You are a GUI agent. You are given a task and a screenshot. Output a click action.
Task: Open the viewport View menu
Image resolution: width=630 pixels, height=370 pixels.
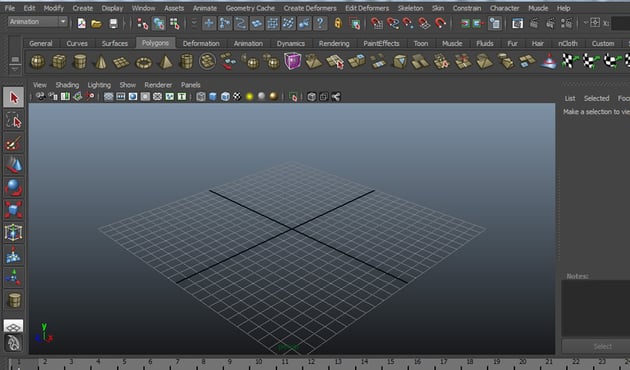click(40, 85)
